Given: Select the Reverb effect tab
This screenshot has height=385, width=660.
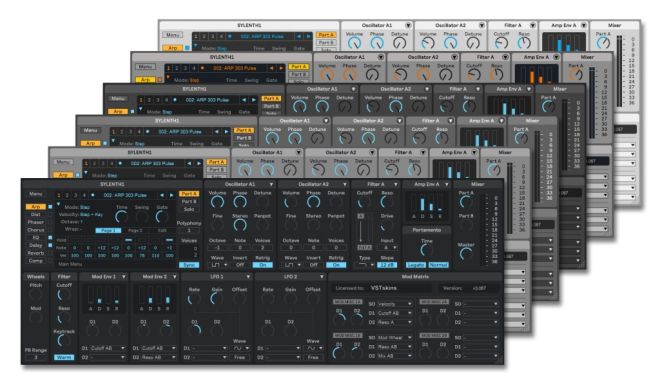Looking at the screenshot, I should tap(36, 253).
